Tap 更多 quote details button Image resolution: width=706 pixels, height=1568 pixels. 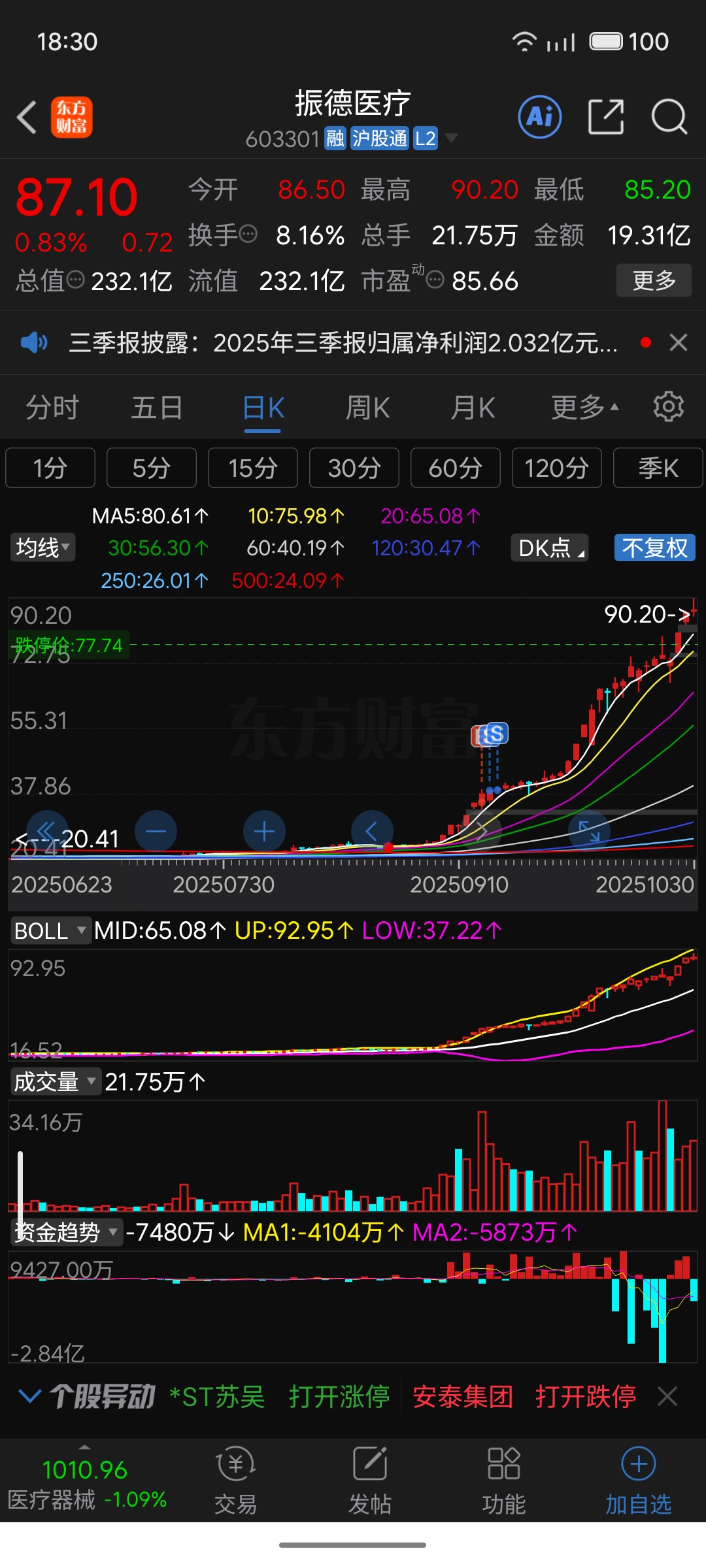[x=654, y=280]
